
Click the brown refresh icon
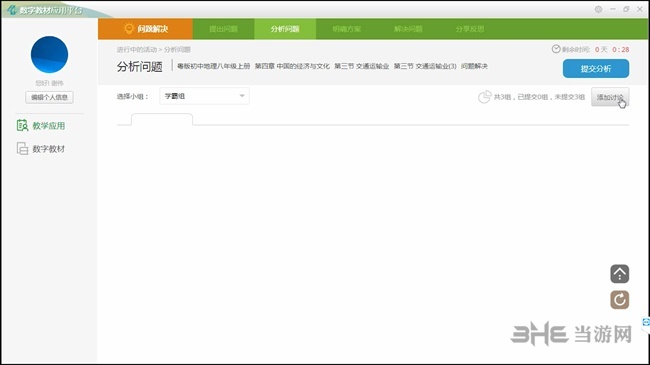[x=620, y=299]
